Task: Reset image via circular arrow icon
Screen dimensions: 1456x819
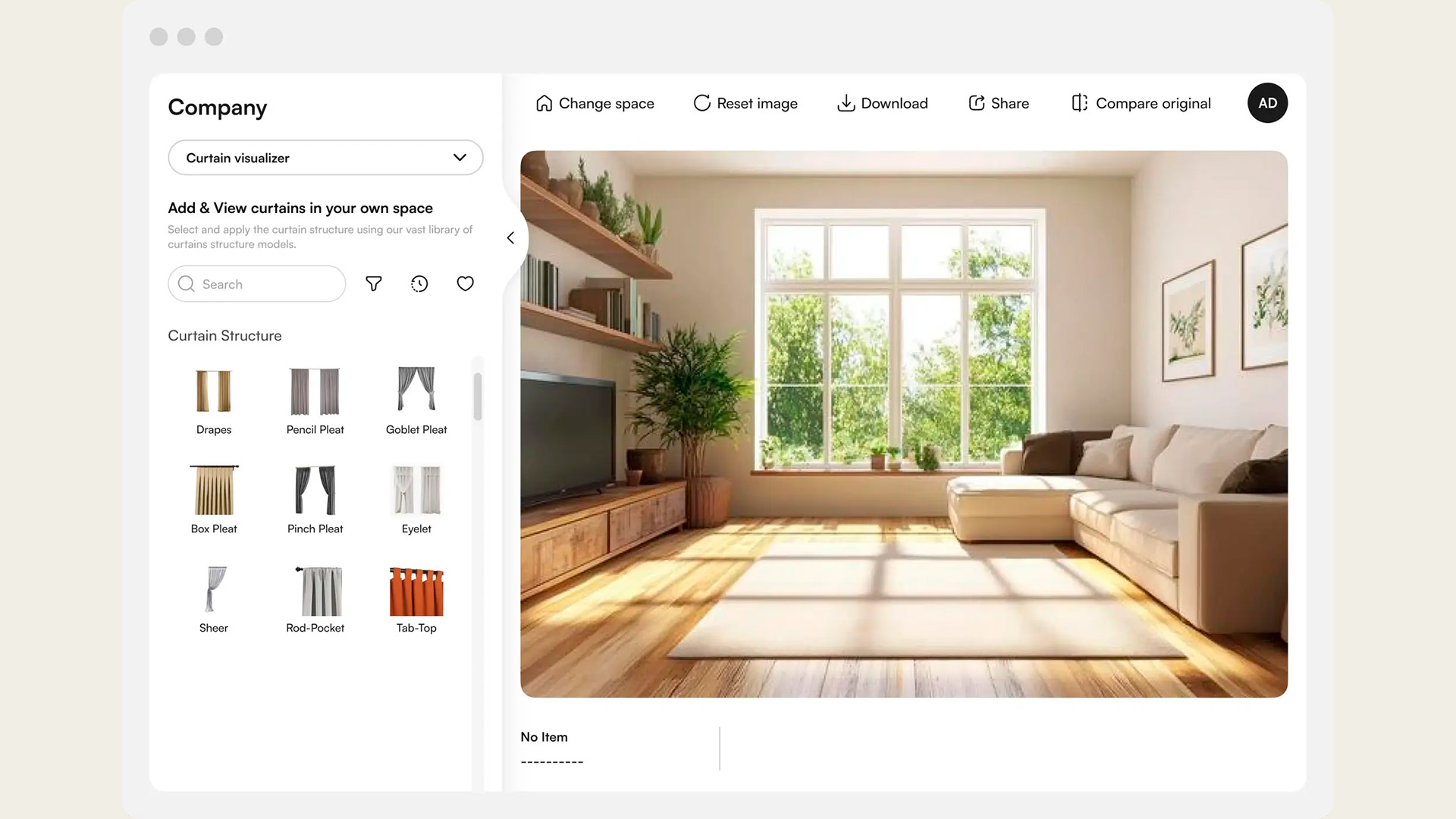Action: pos(701,103)
